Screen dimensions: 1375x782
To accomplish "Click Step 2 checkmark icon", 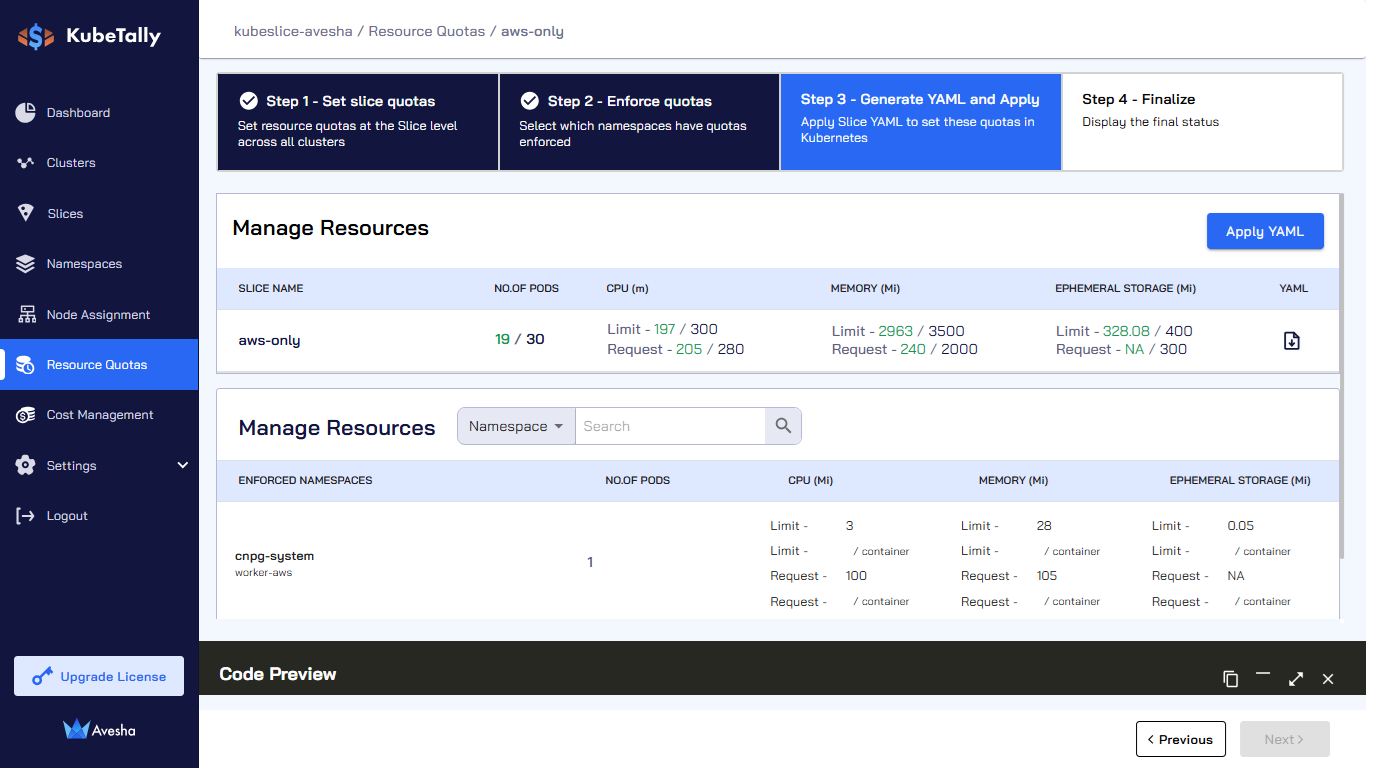I will (x=530, y=101).
